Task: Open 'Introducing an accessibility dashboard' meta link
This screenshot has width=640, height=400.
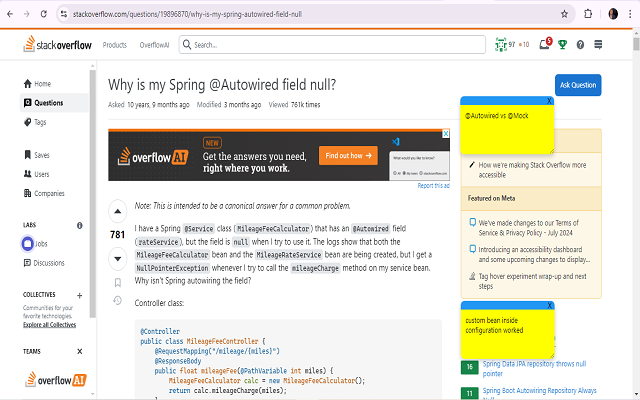Action: [534, 254]
